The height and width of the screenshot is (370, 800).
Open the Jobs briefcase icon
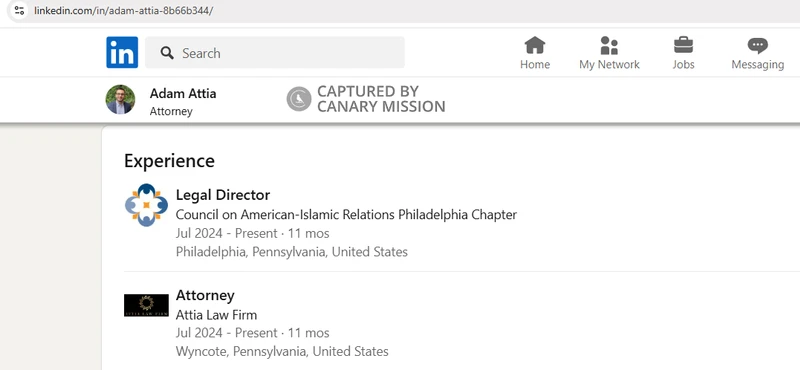(x=683, y=45)
